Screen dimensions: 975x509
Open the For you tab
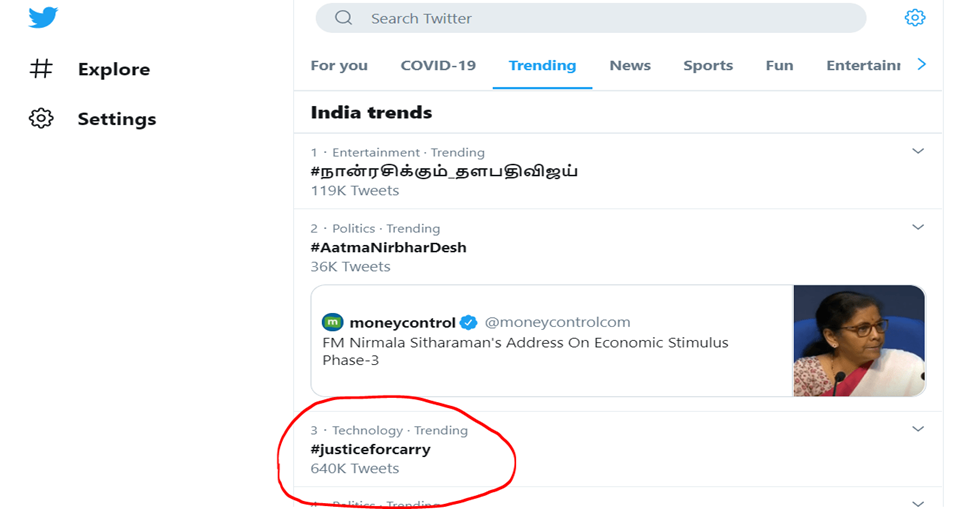click(339, 66)
